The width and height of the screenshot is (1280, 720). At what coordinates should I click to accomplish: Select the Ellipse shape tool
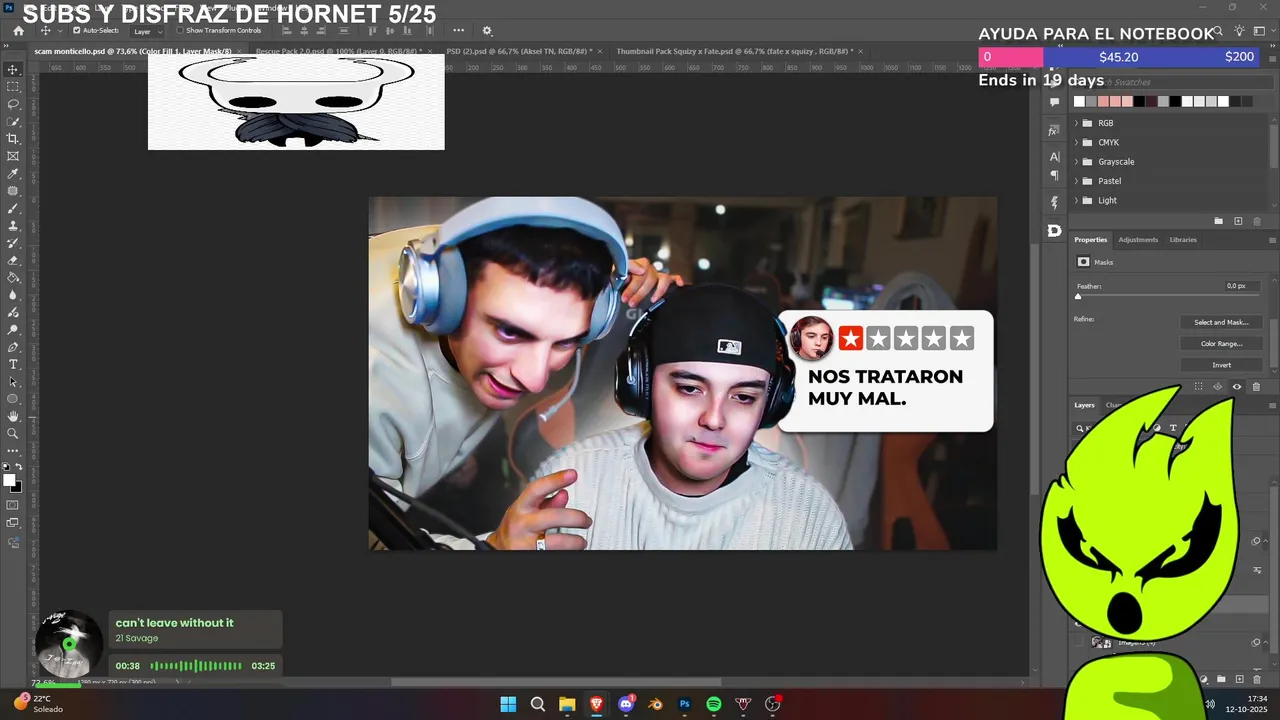tap(13, 399)
